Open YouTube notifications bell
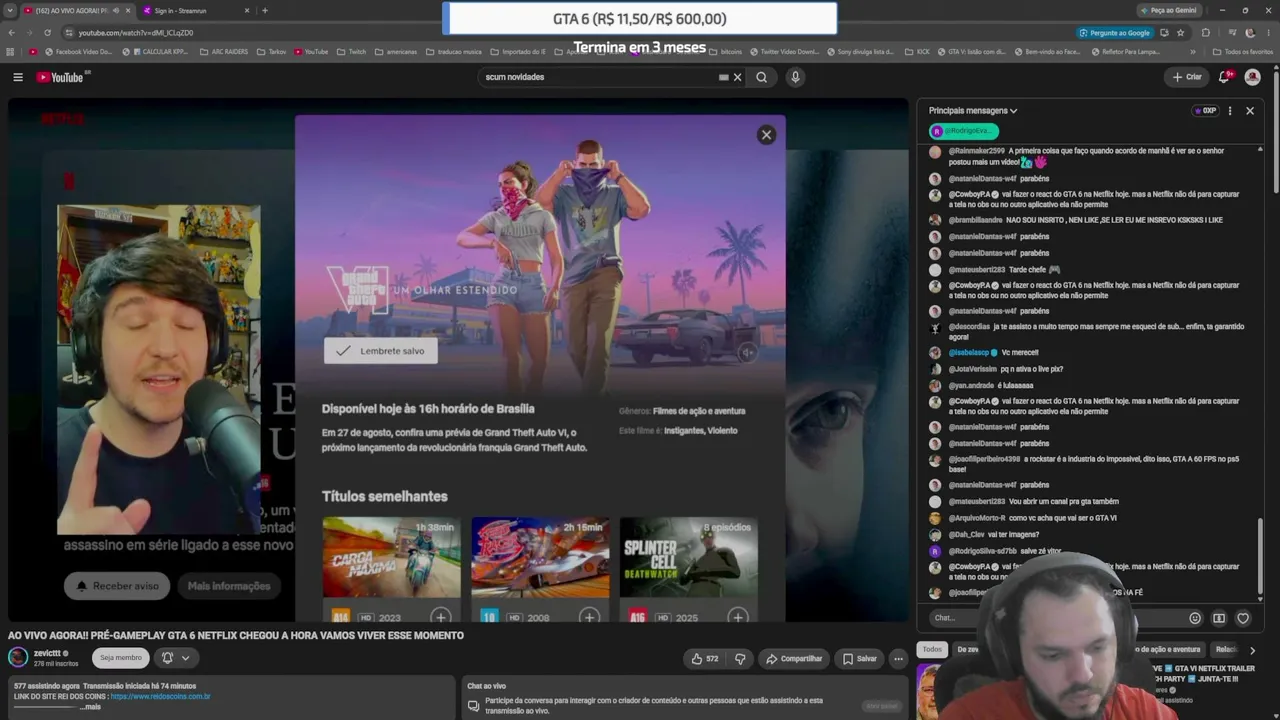The height and width of the screenshot is (720, 1280). [x=1224, y=77]
